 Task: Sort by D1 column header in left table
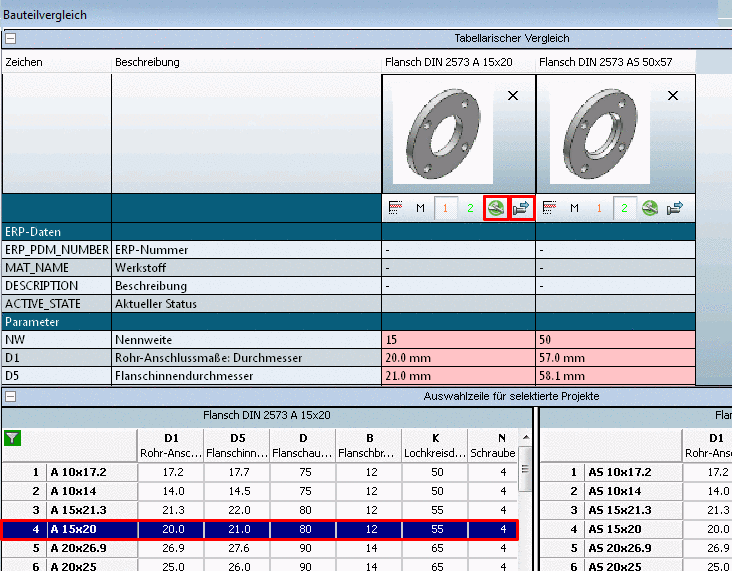point(170,445)
